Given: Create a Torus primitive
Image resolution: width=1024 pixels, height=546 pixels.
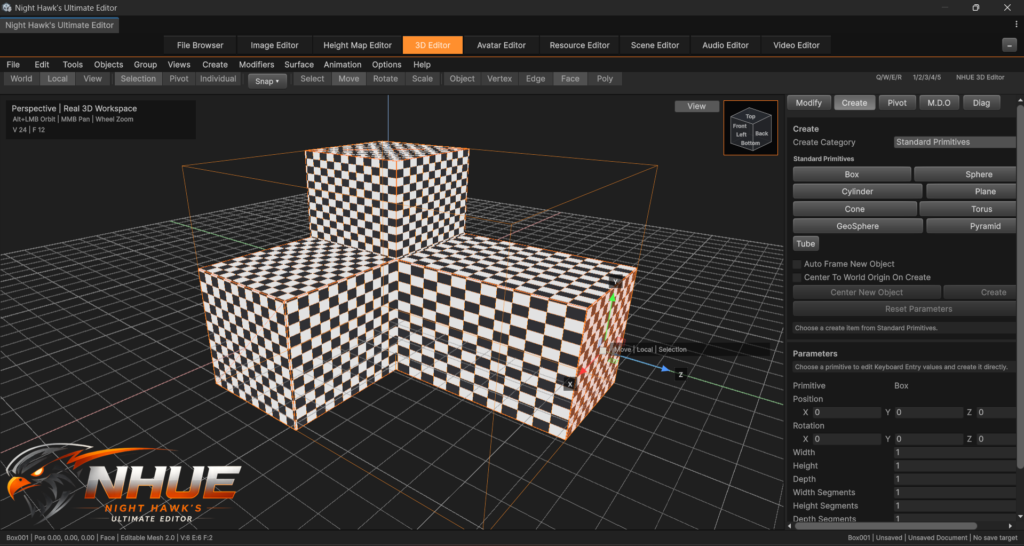Looking at the screenshot, I should 968,209.
